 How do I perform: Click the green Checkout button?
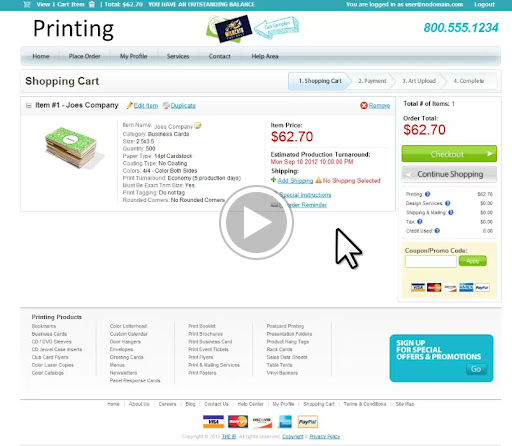point(449,154)
